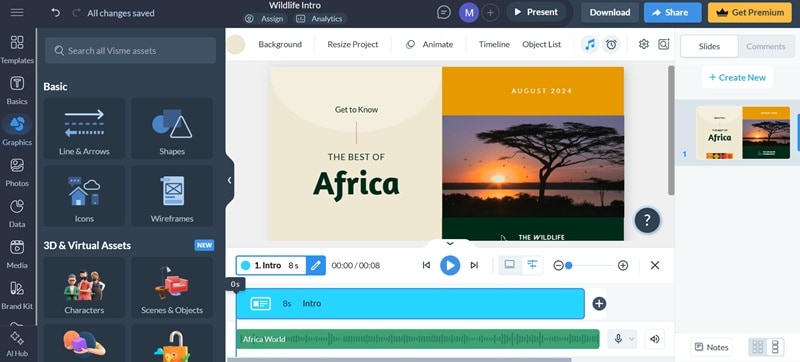Open Analytics for the project
The image size is (800, 362).
(319, 19)
